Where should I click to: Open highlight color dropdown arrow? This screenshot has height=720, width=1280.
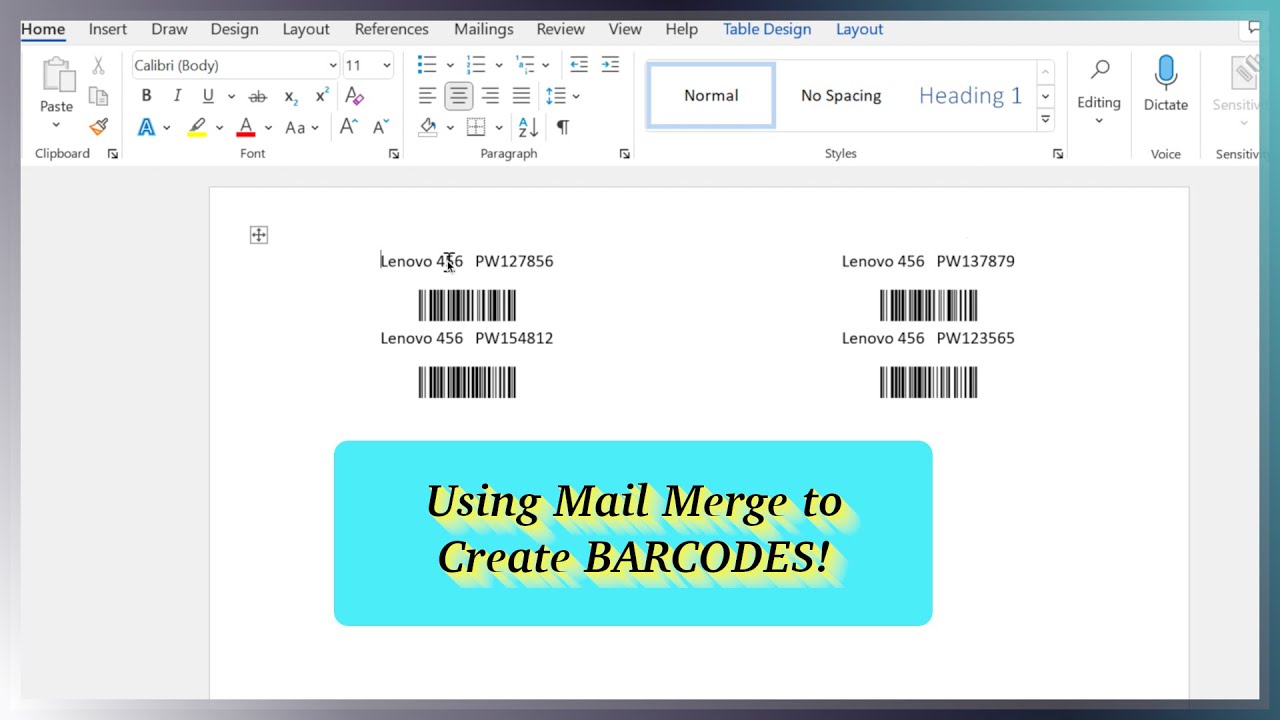point(219,128)
